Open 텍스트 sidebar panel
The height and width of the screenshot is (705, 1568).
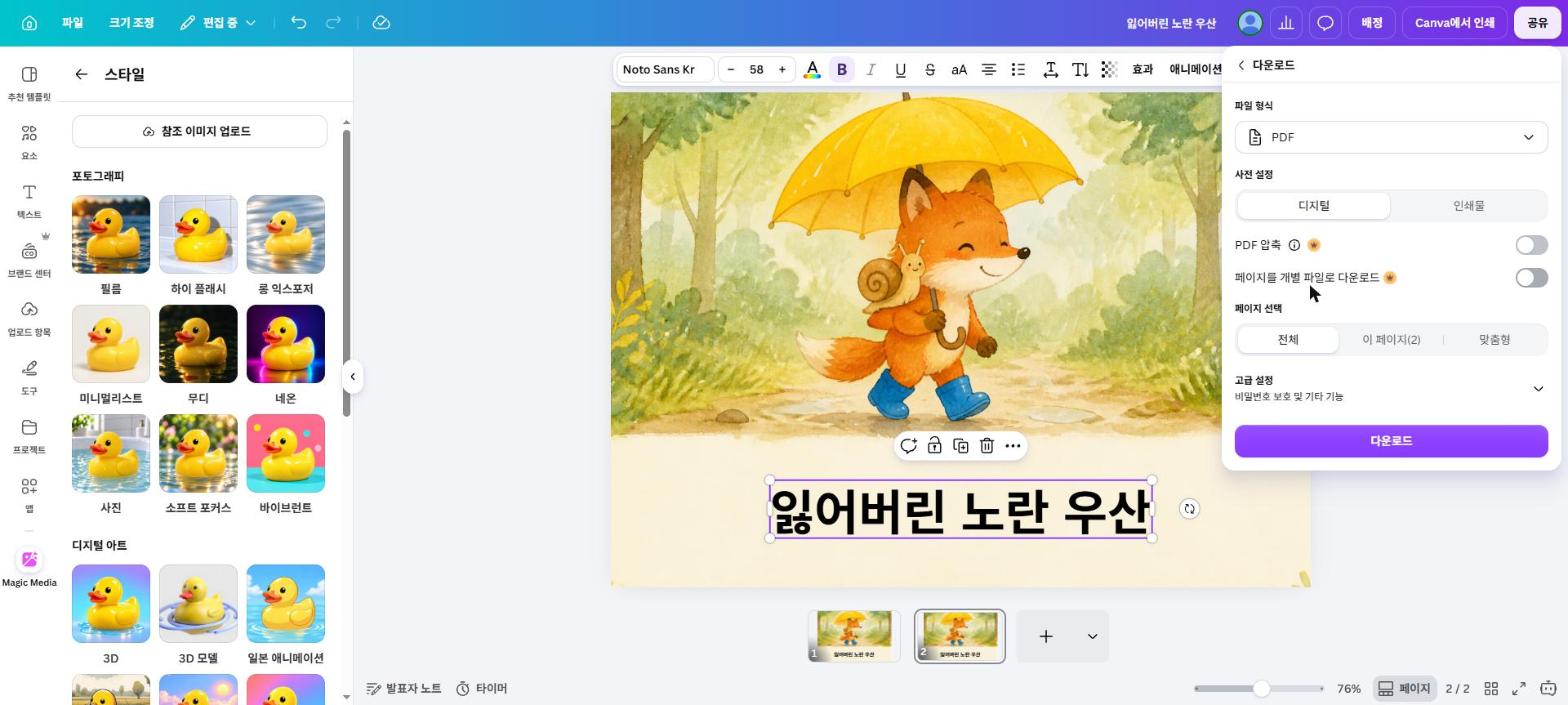(29, 201)
